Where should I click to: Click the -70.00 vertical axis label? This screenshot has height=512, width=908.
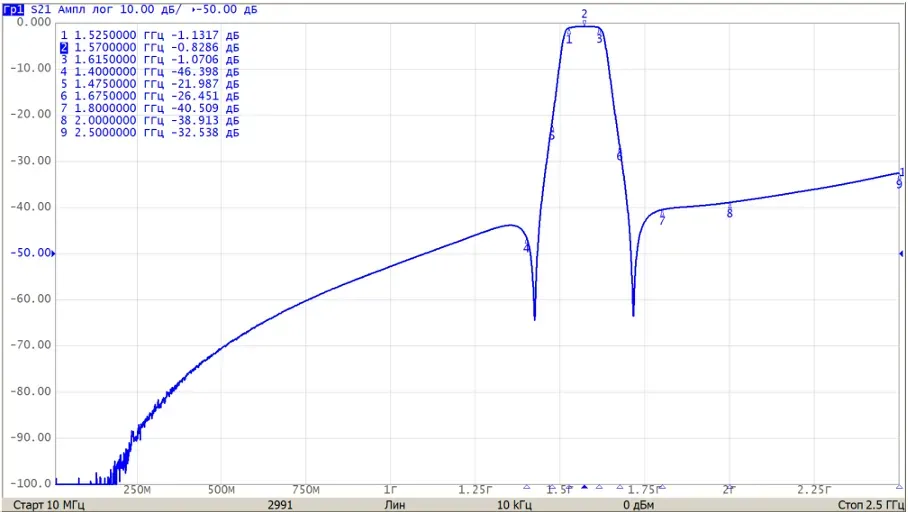[x=31, y=345]
